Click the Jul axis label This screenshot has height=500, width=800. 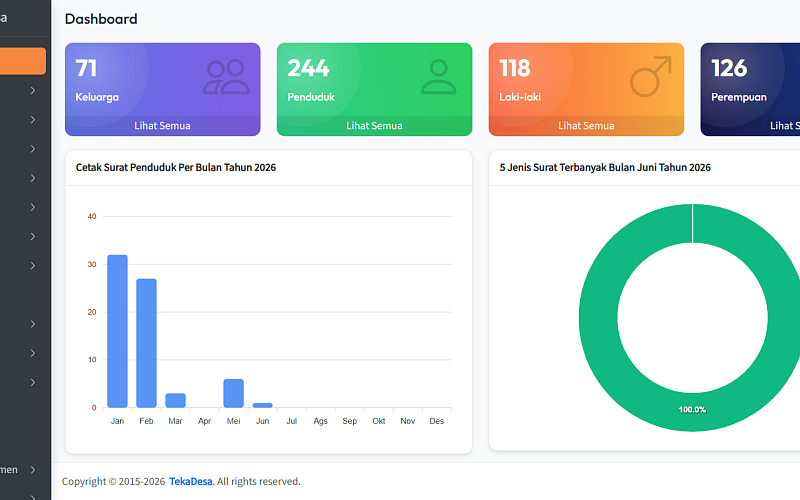(x=292, y=421)
